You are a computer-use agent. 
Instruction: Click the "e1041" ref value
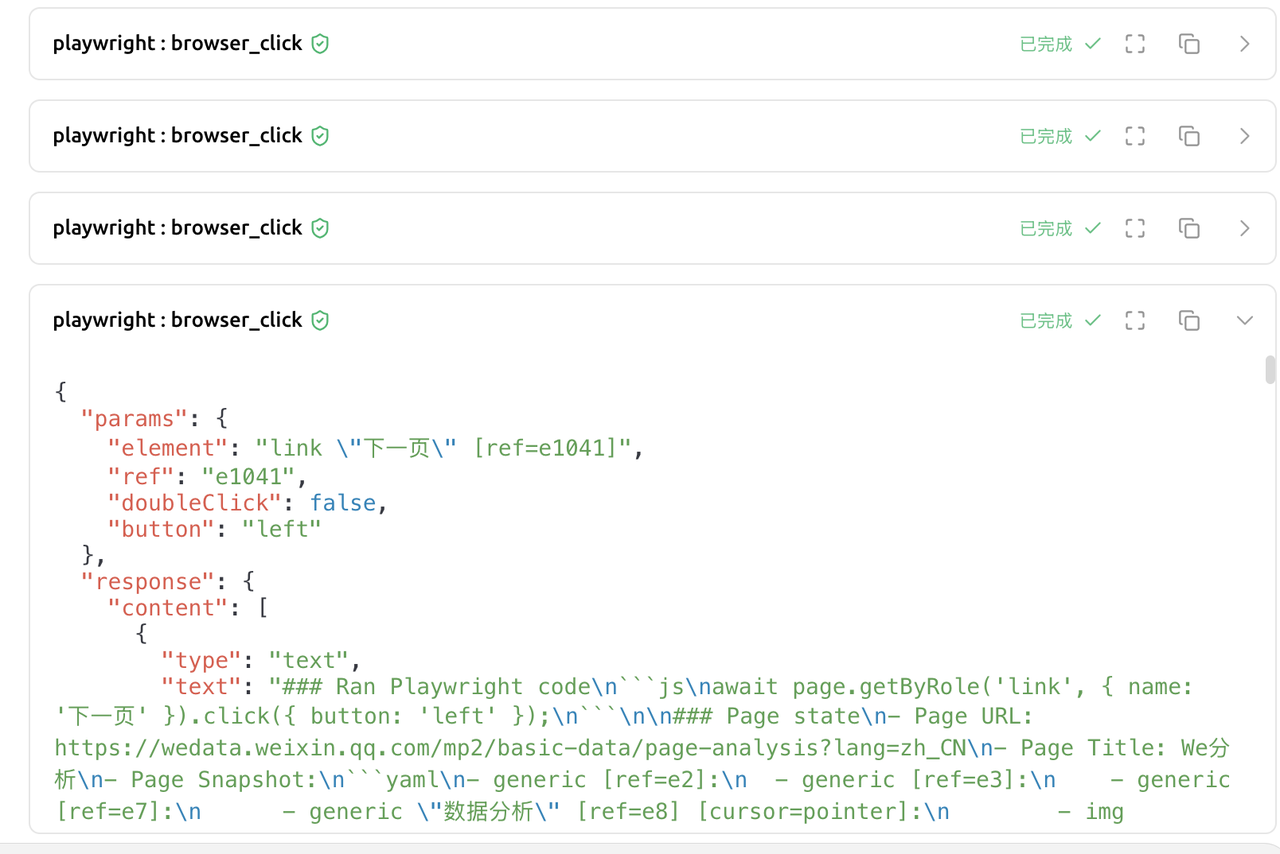coord(249,476)
